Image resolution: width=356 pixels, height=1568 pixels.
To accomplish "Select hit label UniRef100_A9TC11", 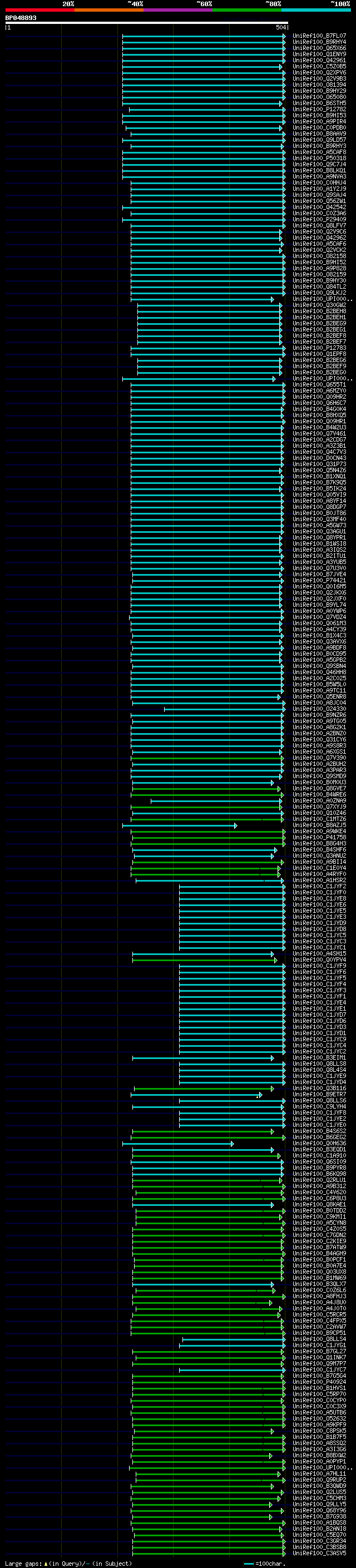I will [x=319, y=690].
